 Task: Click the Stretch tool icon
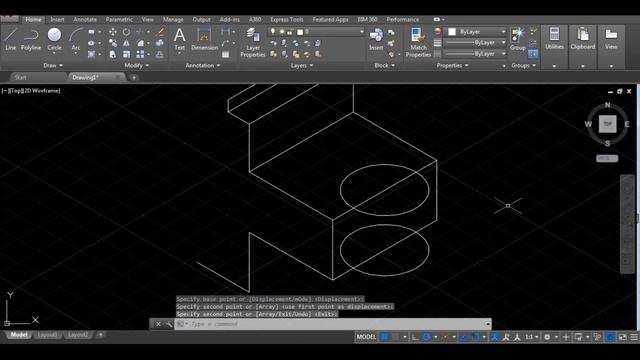coord(113,54)
